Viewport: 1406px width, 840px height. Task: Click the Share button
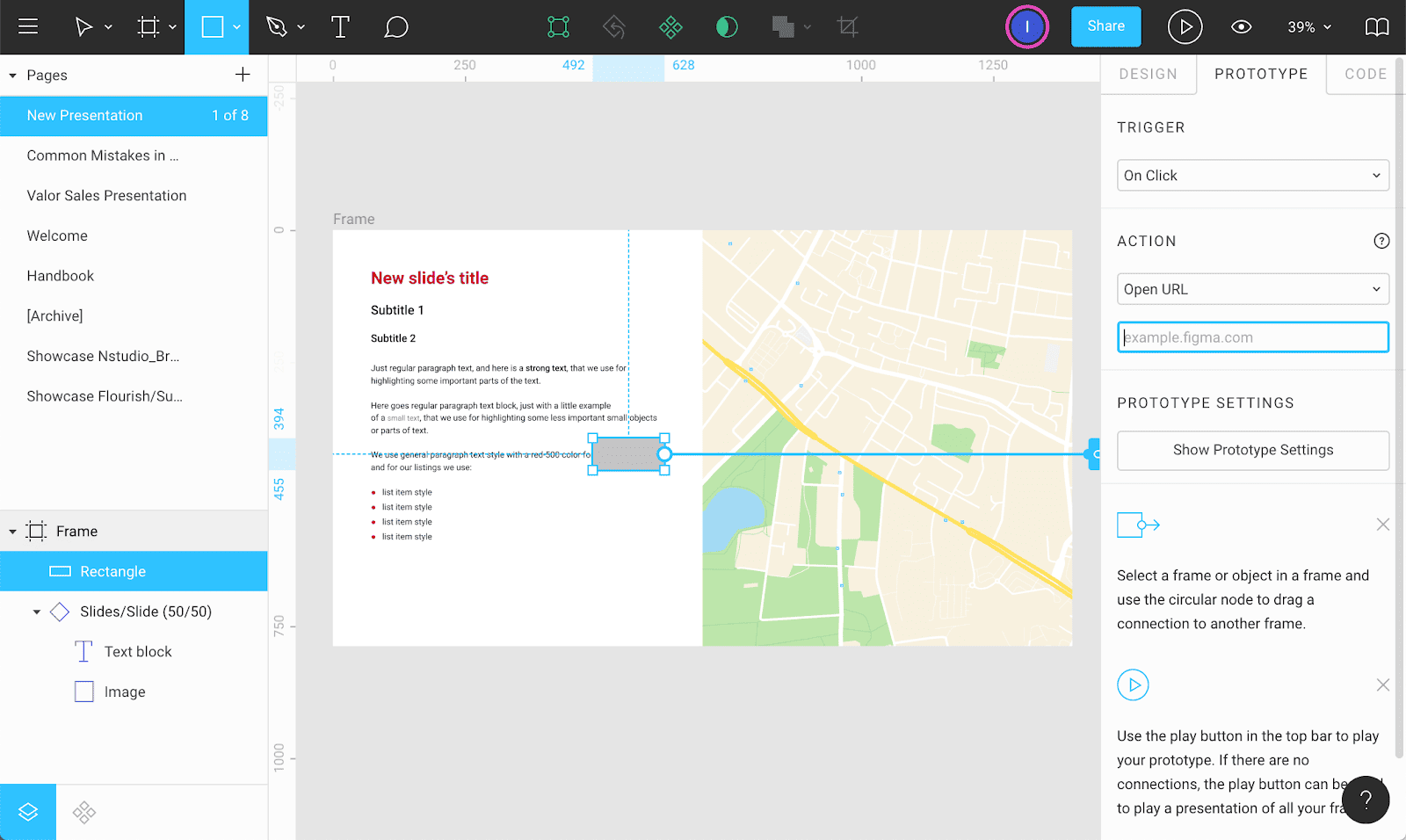click(x=1105, y=26)
